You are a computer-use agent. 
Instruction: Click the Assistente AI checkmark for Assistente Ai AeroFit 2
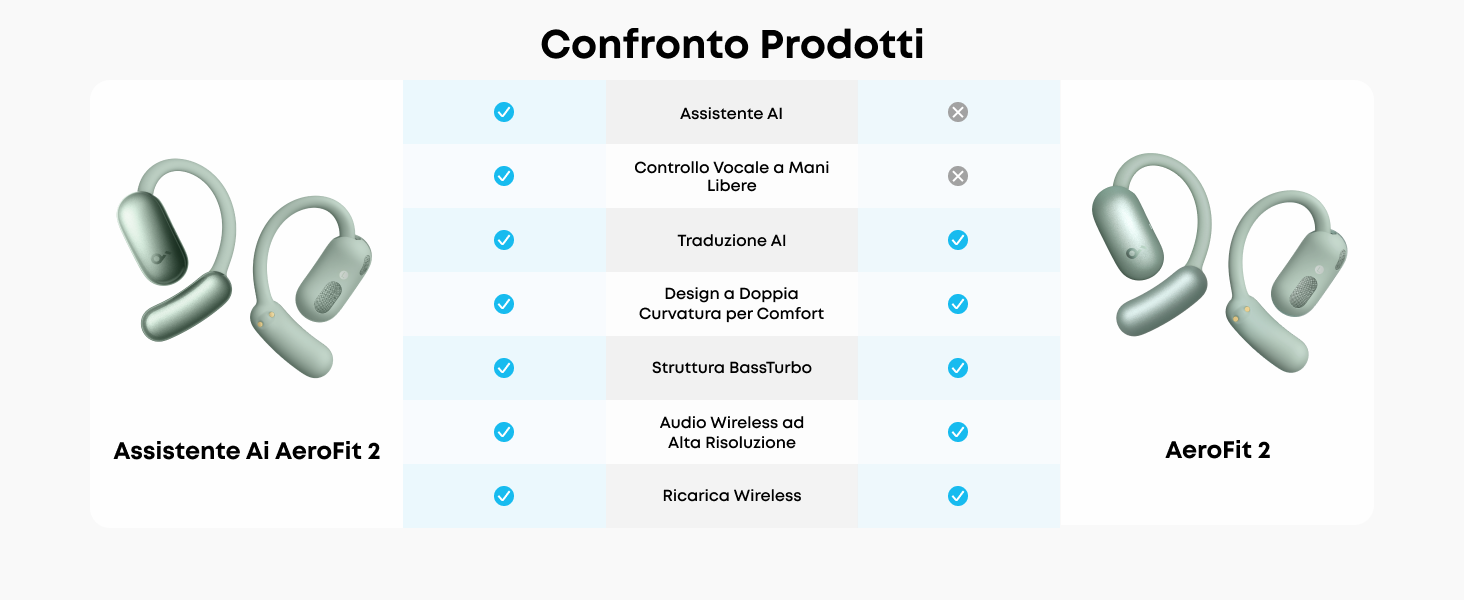(504, 112)
